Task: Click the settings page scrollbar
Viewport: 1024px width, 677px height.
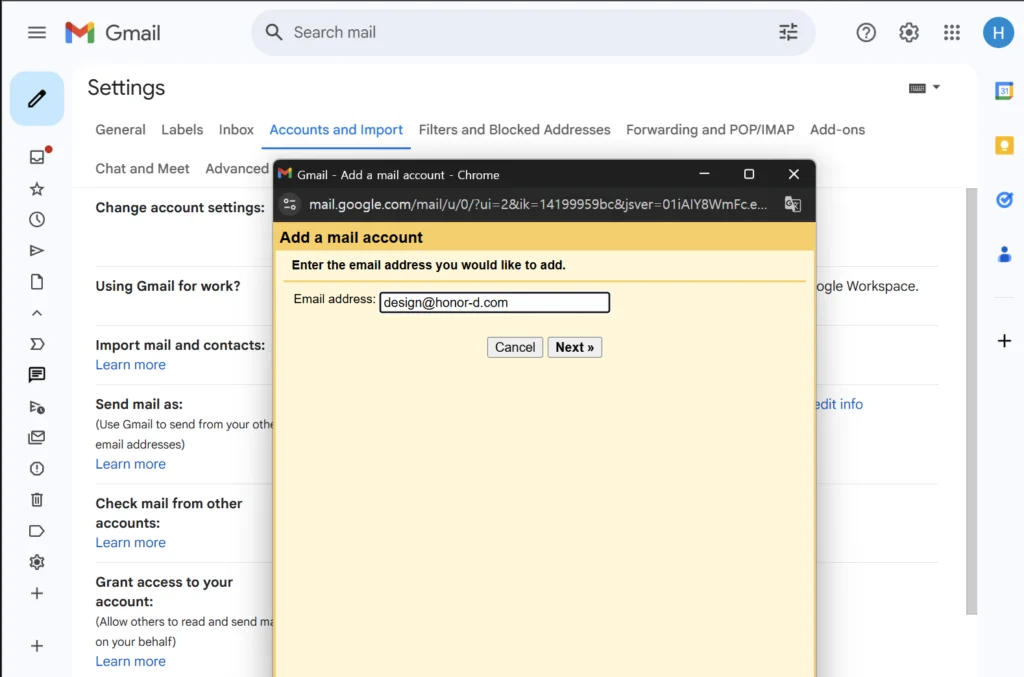Action: (x=971, y=401)
